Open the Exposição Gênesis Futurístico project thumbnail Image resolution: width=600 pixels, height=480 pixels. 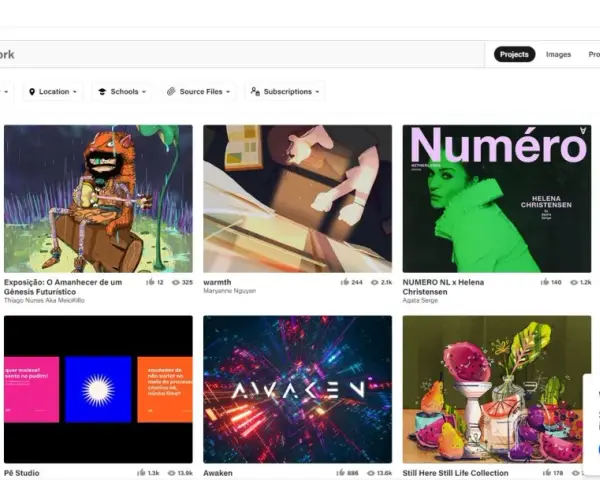[98, 199]
